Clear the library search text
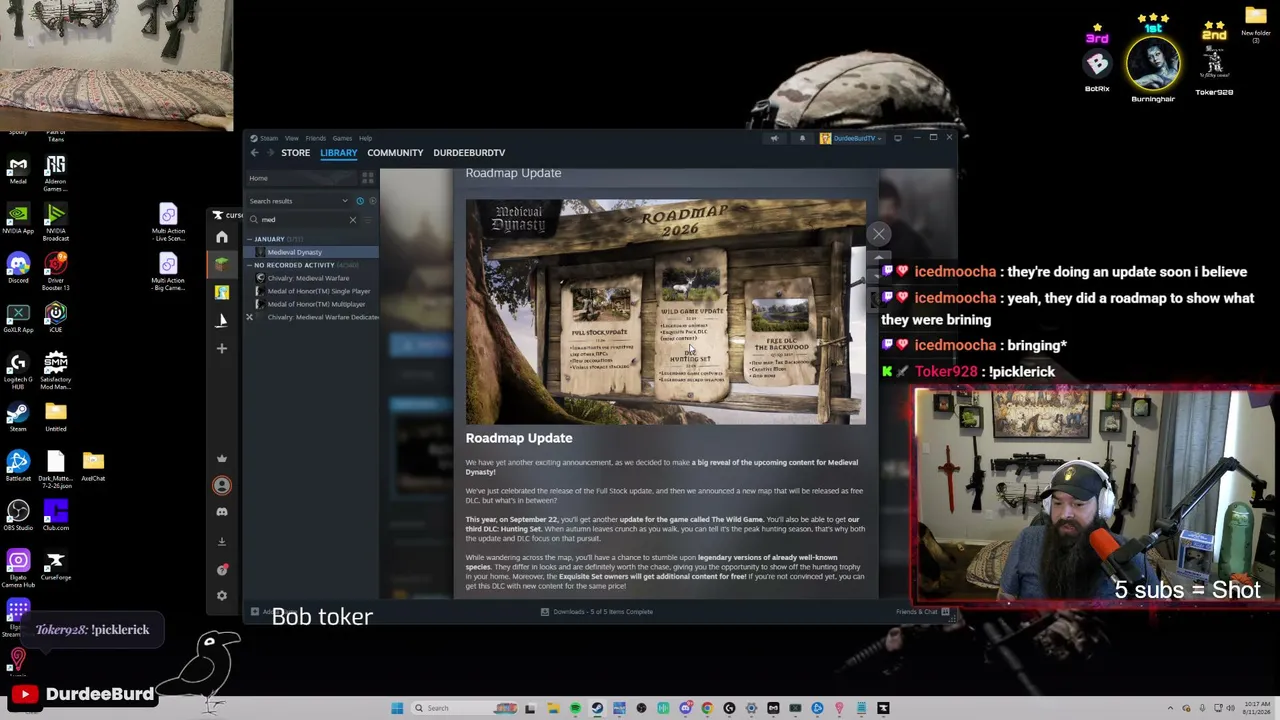Image resolution: width=1280 pixels, height=720 pixels. (x=352, y=220)
